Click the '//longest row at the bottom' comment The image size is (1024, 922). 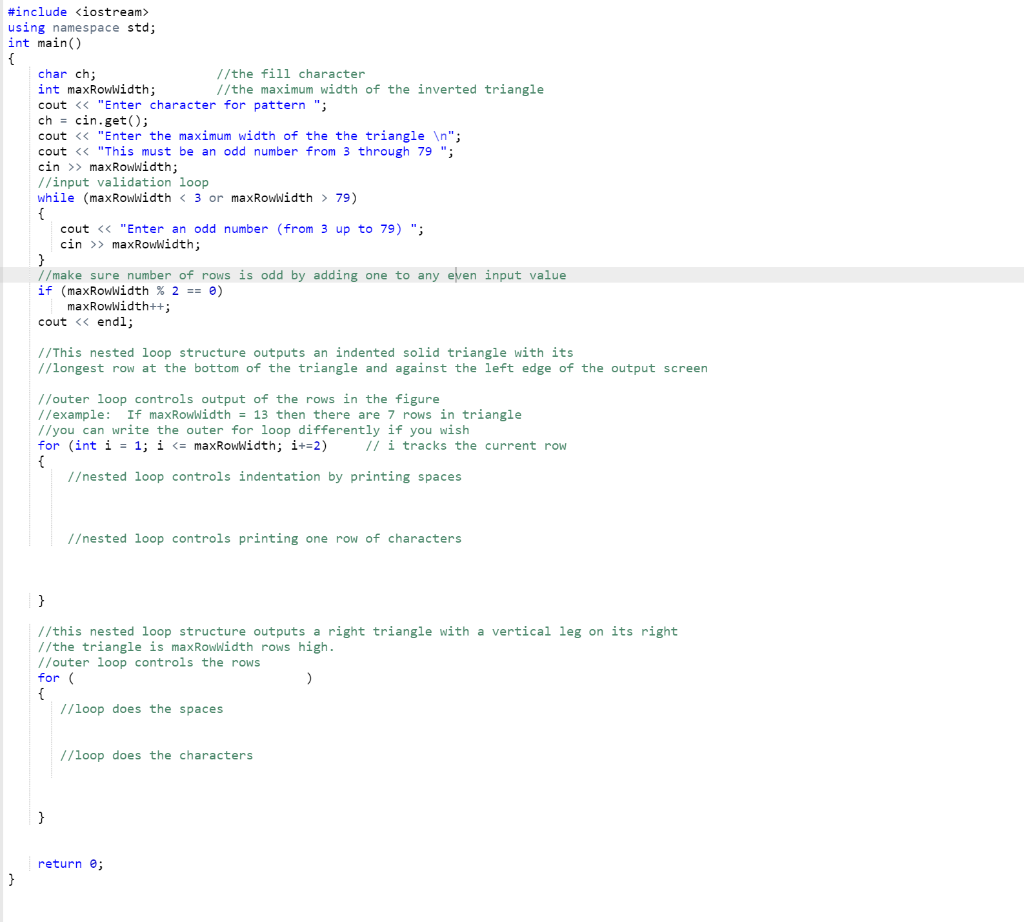[373, 368]
